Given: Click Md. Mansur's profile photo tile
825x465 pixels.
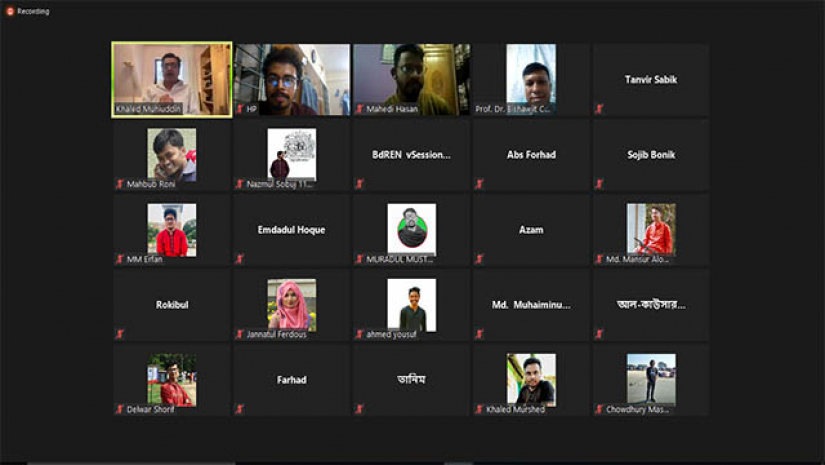Looking at the screenshot, I should pyautogui.click(x=650, y=229).
